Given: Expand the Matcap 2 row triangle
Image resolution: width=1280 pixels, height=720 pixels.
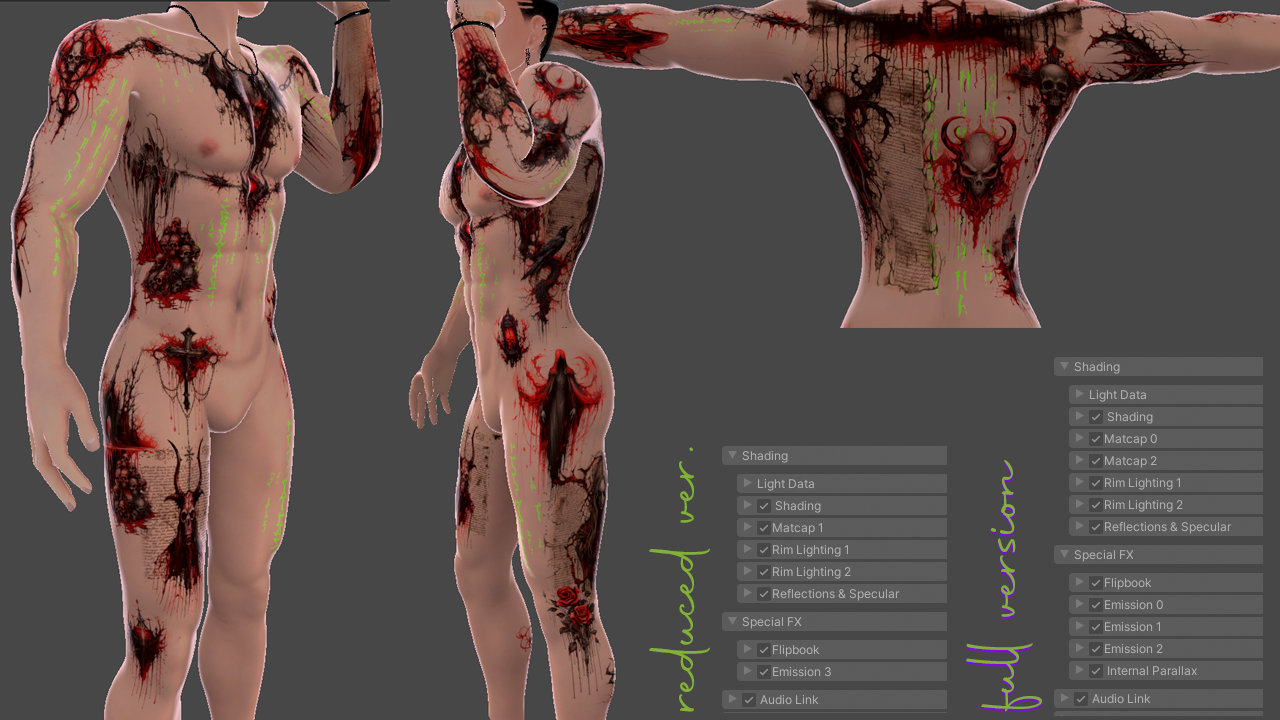Looking at the screenshot, I should pyautogui.click(x=1079, y=461).
